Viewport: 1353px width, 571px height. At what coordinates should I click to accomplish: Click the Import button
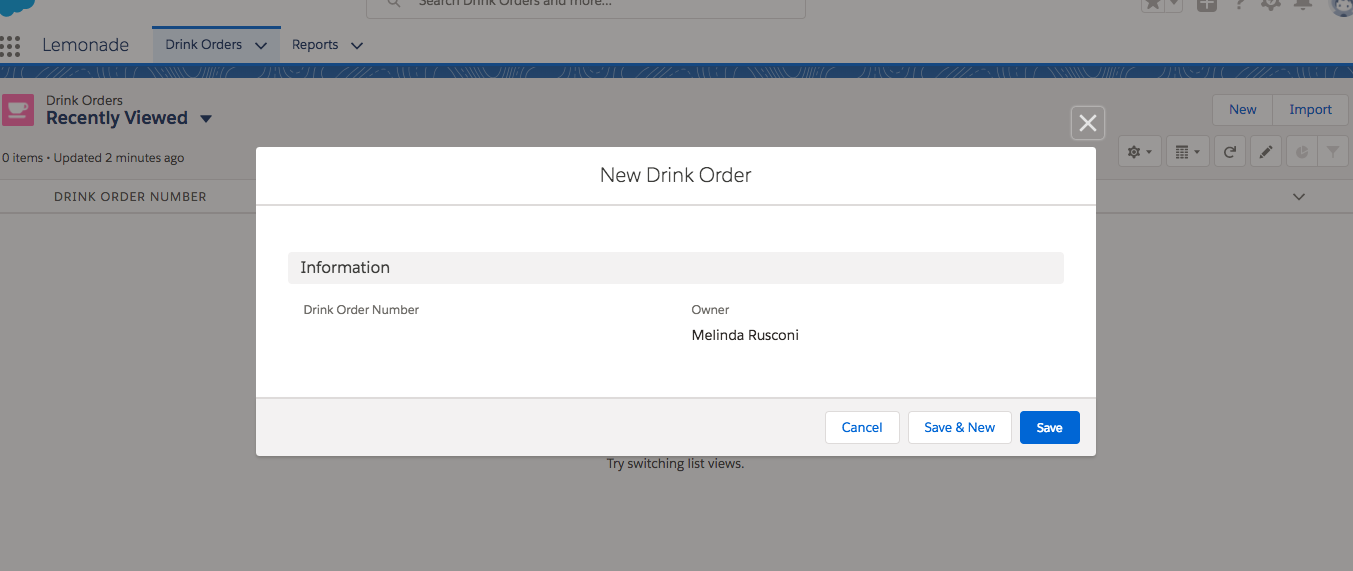(1310, 110)
